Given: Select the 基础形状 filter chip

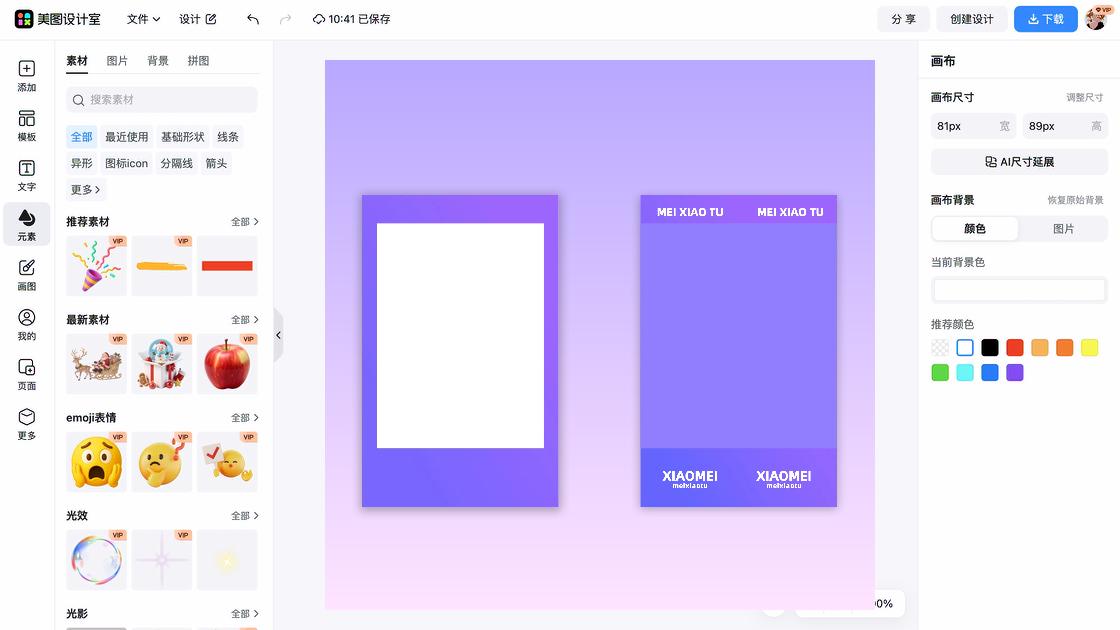Looking at the screenshot, I should click(x=182, y=137).
